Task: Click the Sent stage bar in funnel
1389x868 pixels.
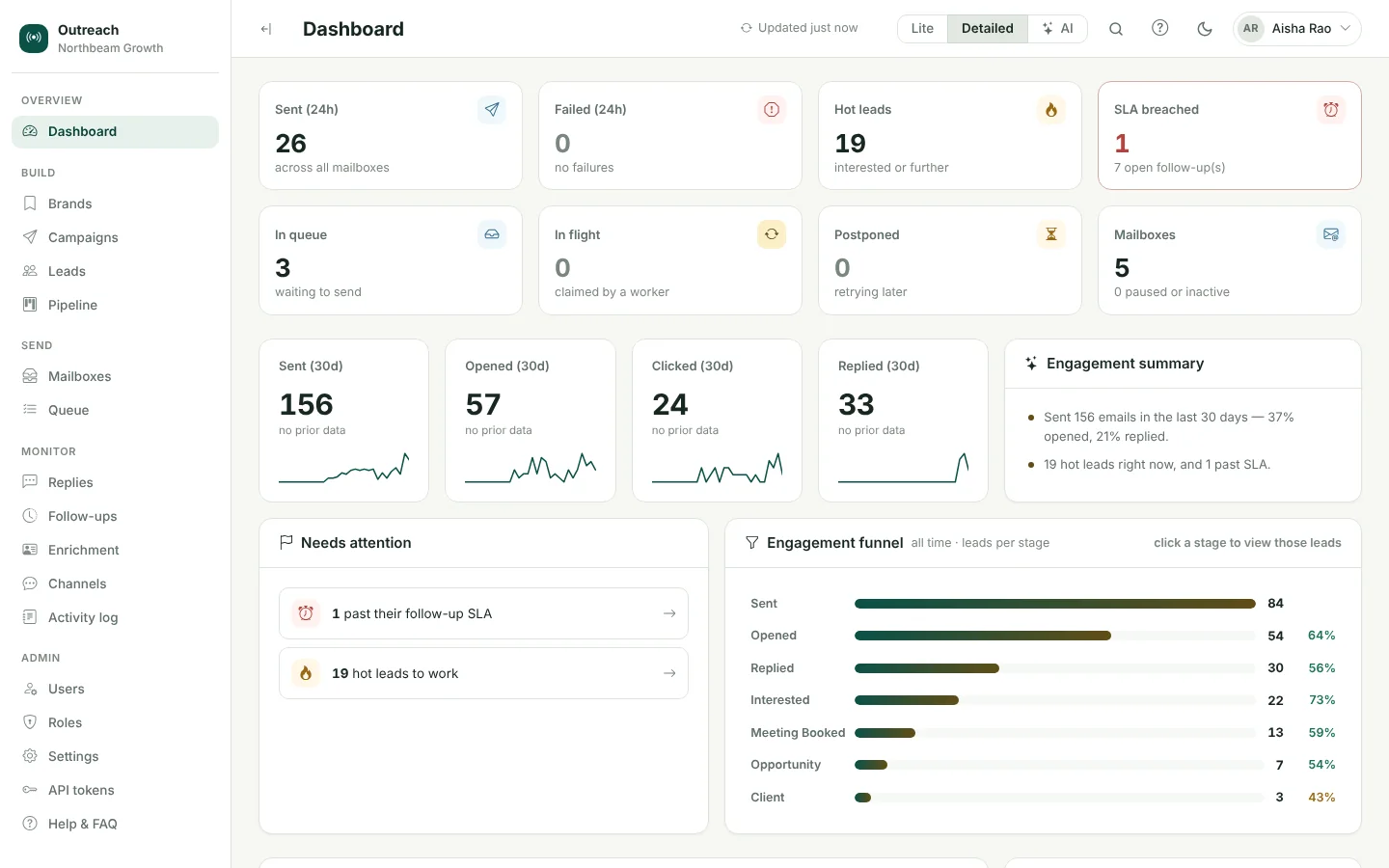Action: coord(1055,604)
